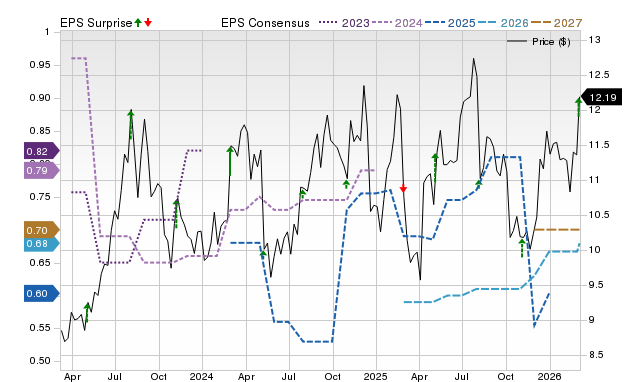Click the 0.55 label on the left axis

(x=39, y=328)
